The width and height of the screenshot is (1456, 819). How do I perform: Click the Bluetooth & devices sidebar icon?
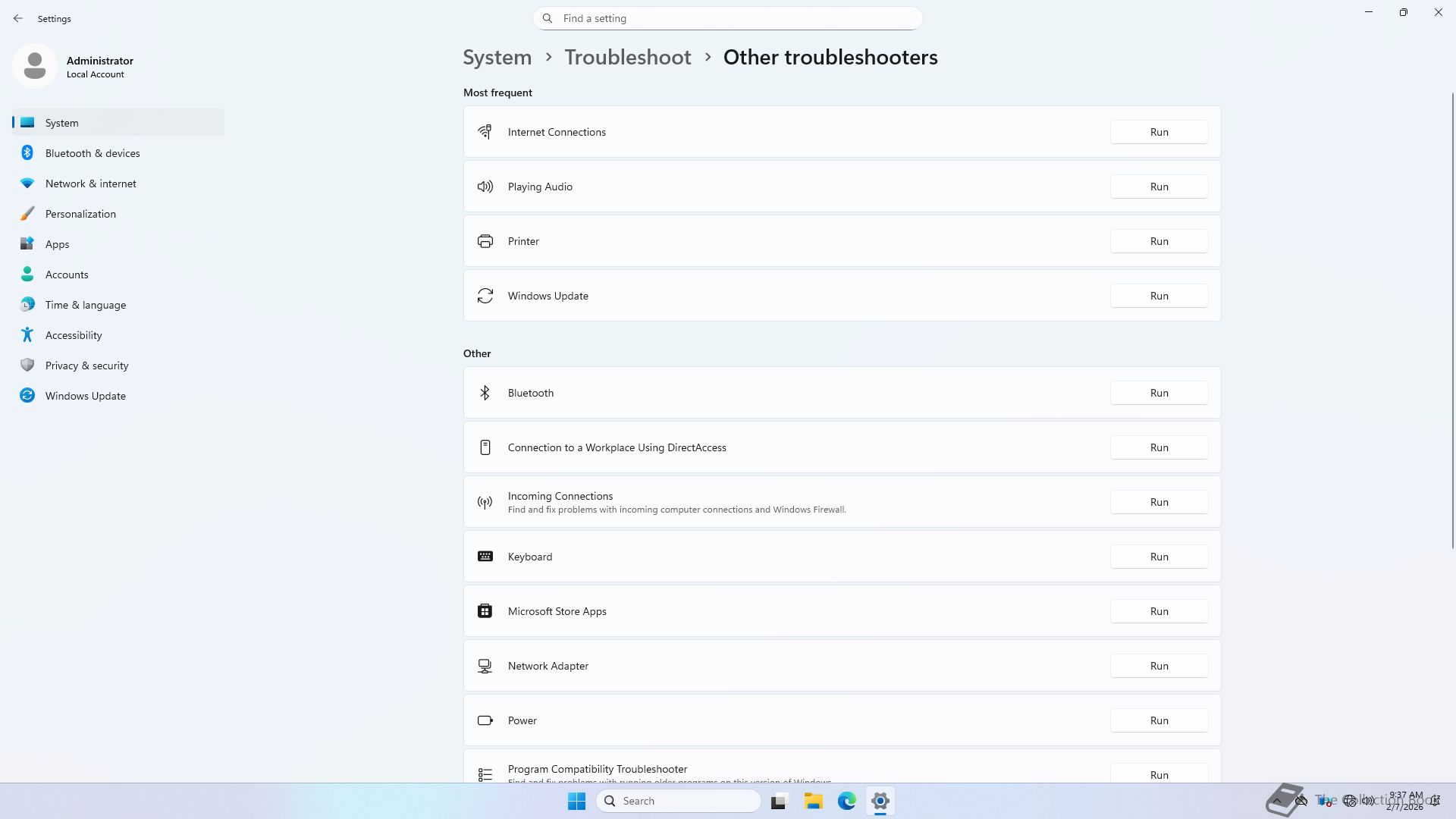(x=27, y=153)
